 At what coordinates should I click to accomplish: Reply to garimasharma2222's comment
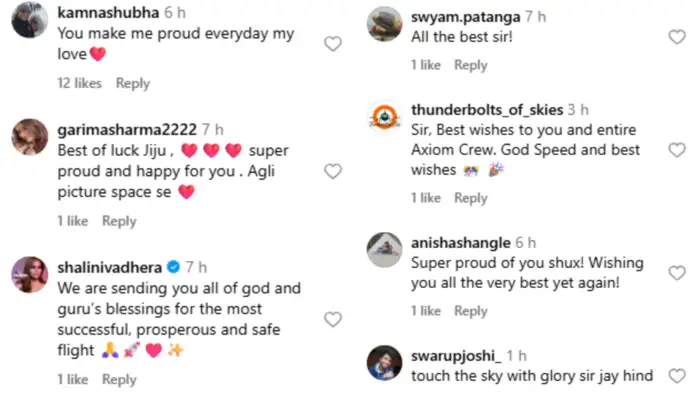tap(119, 221)
